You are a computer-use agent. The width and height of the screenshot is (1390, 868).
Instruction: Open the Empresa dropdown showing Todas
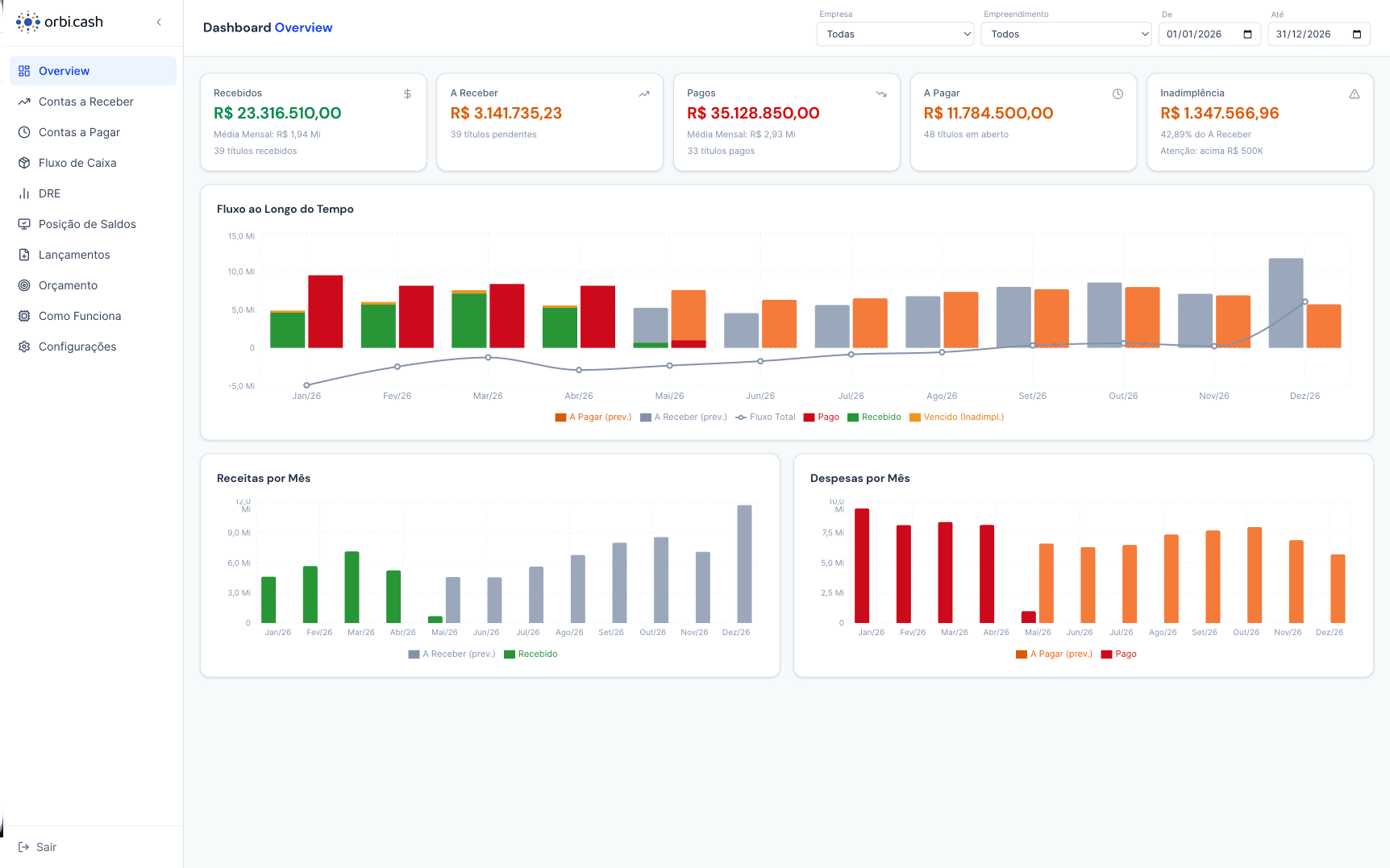click(x=895, y=34)
